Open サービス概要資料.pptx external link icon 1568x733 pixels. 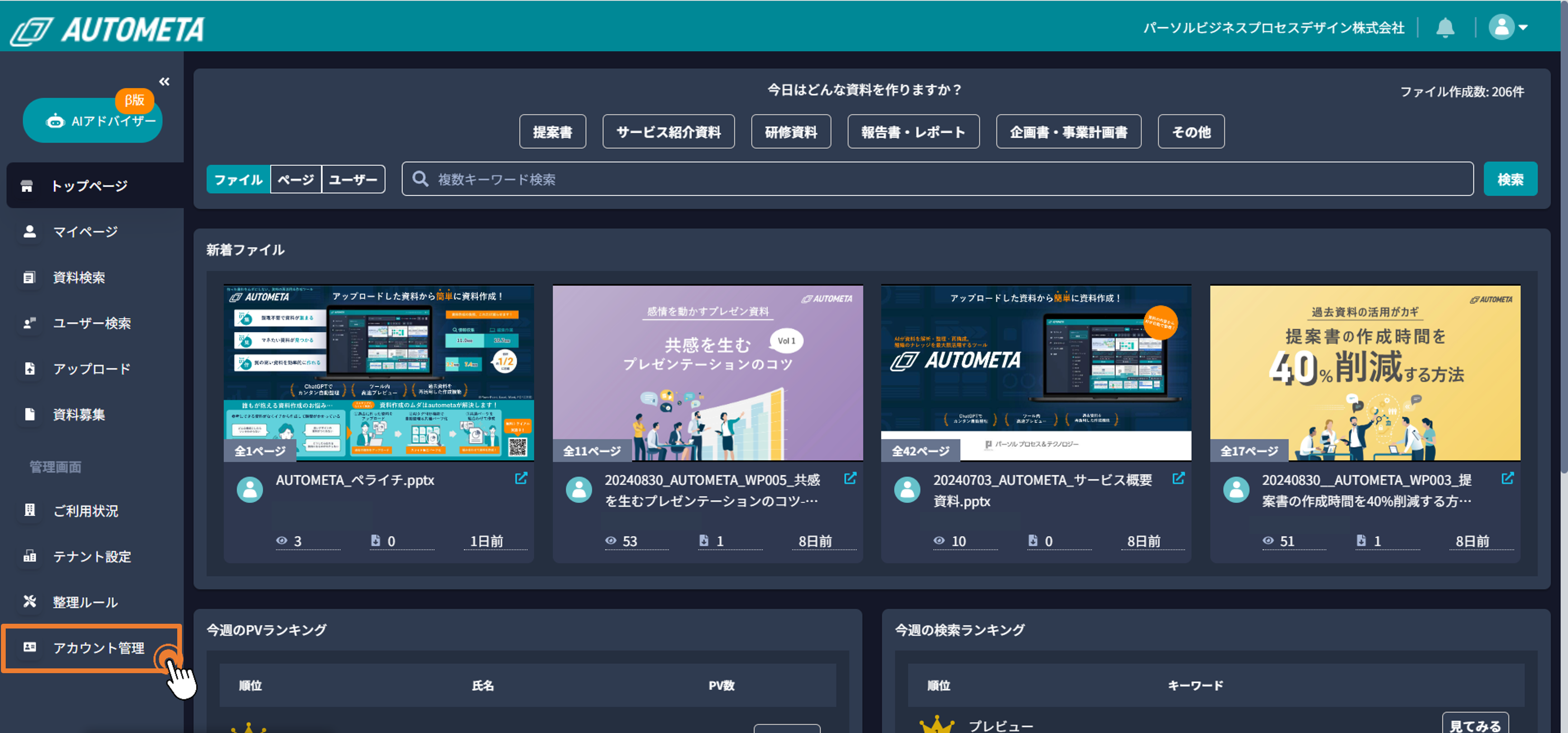(x=1178, y=478)
